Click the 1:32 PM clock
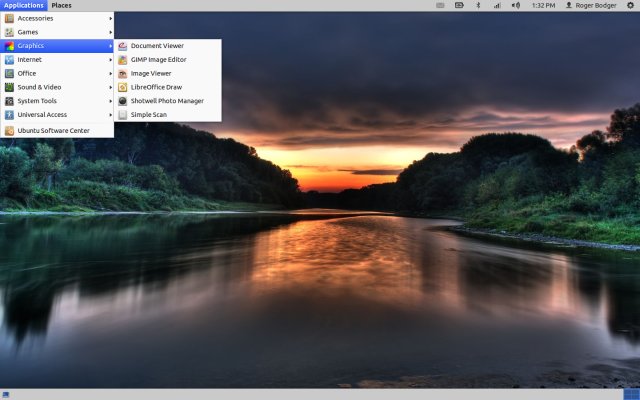The image size is (640, 400). click(x=543, y=5)
